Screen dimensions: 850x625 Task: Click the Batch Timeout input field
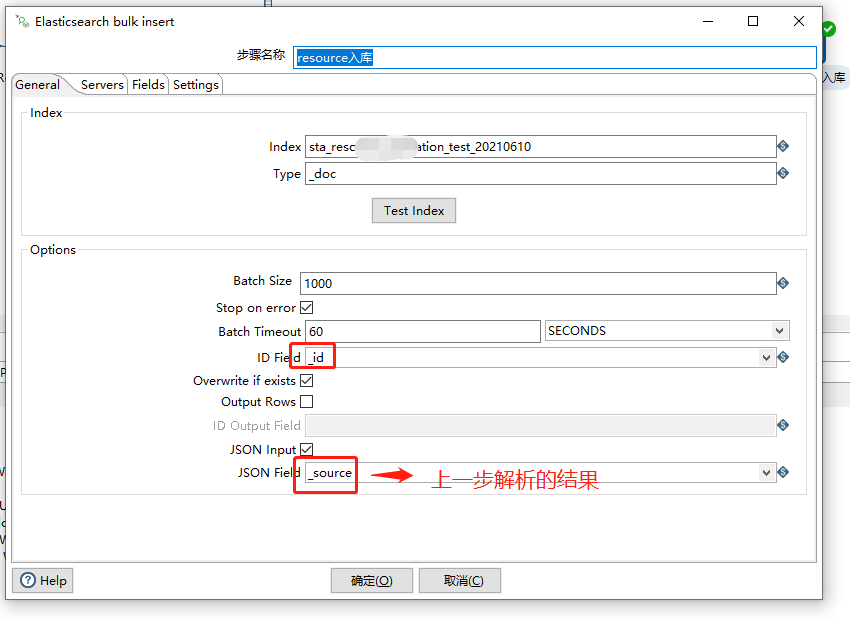click(x=423, y=331)
